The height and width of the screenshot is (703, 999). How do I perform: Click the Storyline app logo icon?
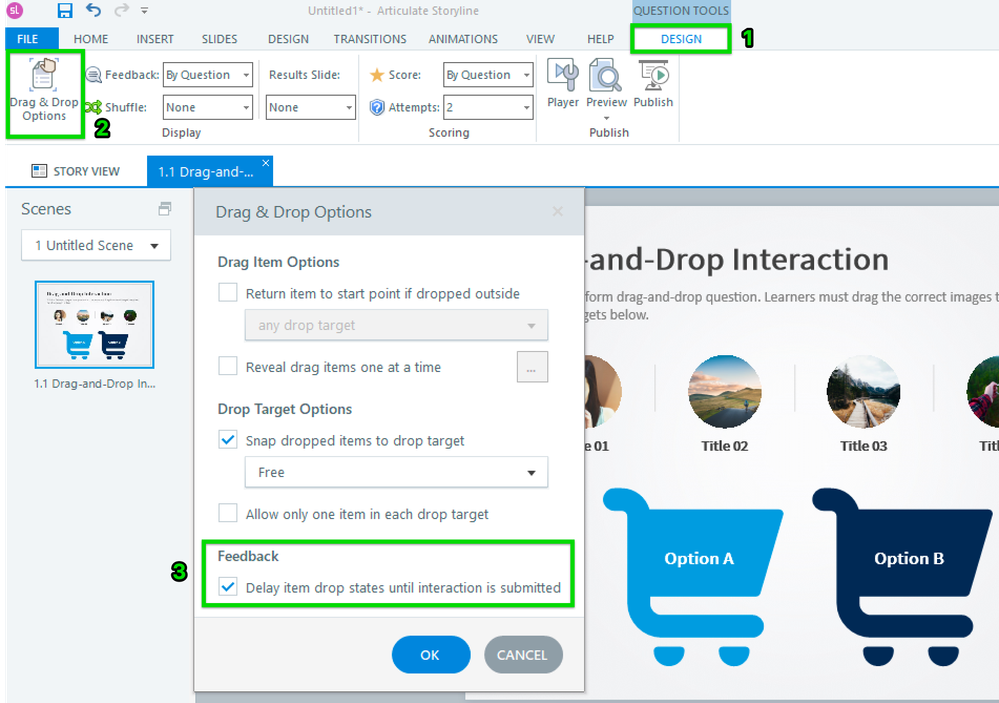15,10
